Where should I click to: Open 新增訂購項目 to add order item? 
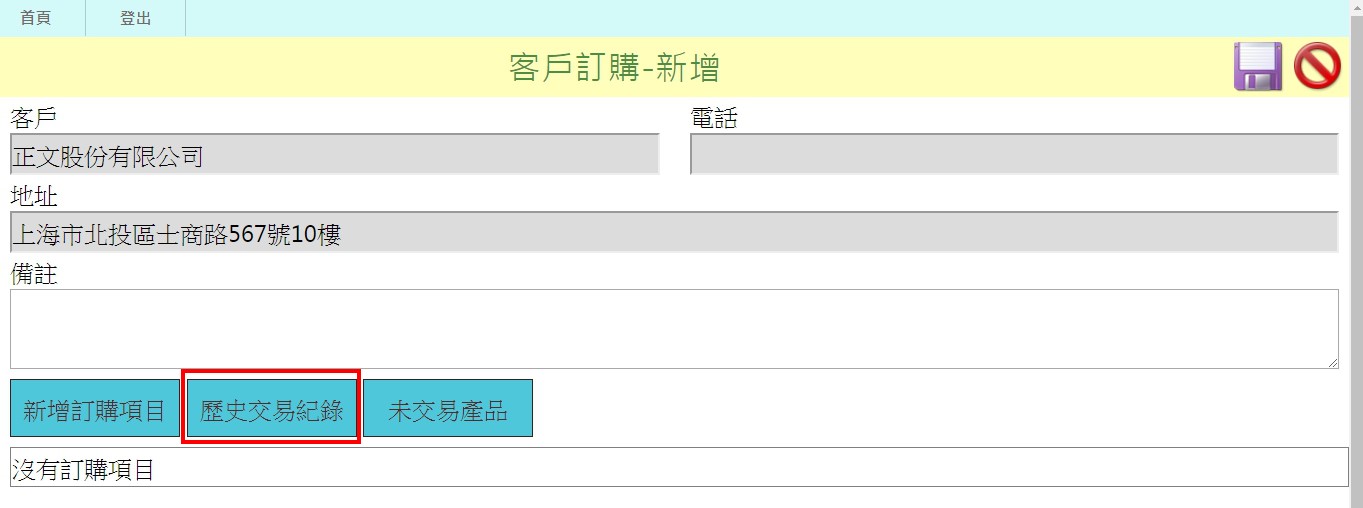(x=95, y=408)
